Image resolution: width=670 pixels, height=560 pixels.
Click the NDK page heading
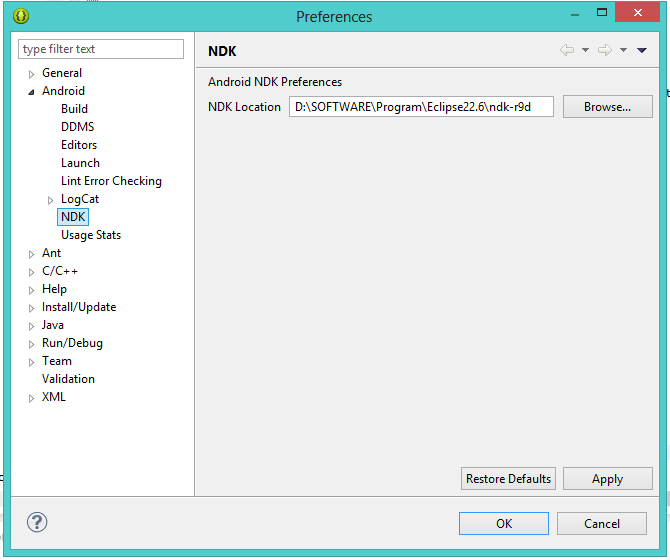click(222, 51)
